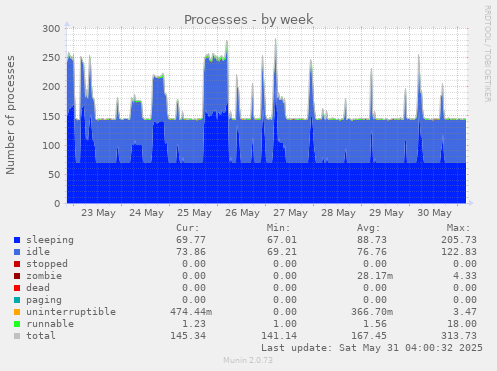Click idle max value 122.83

point(459,252)
